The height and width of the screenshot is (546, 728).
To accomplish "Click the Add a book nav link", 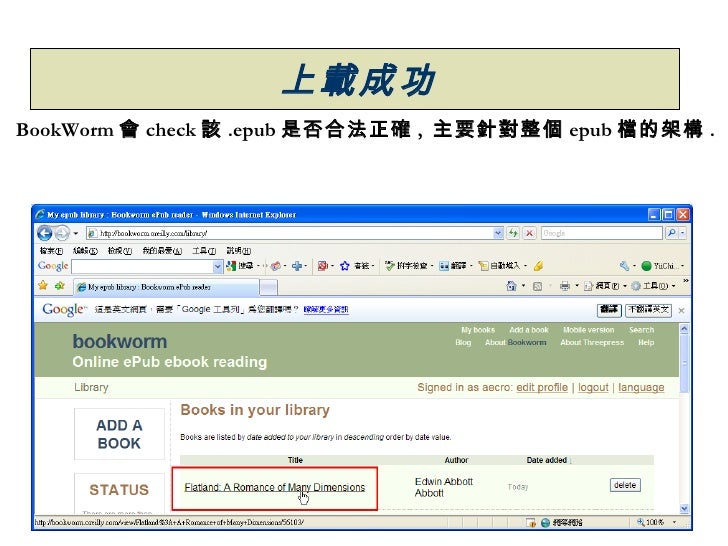I will (x=529, y=330).
